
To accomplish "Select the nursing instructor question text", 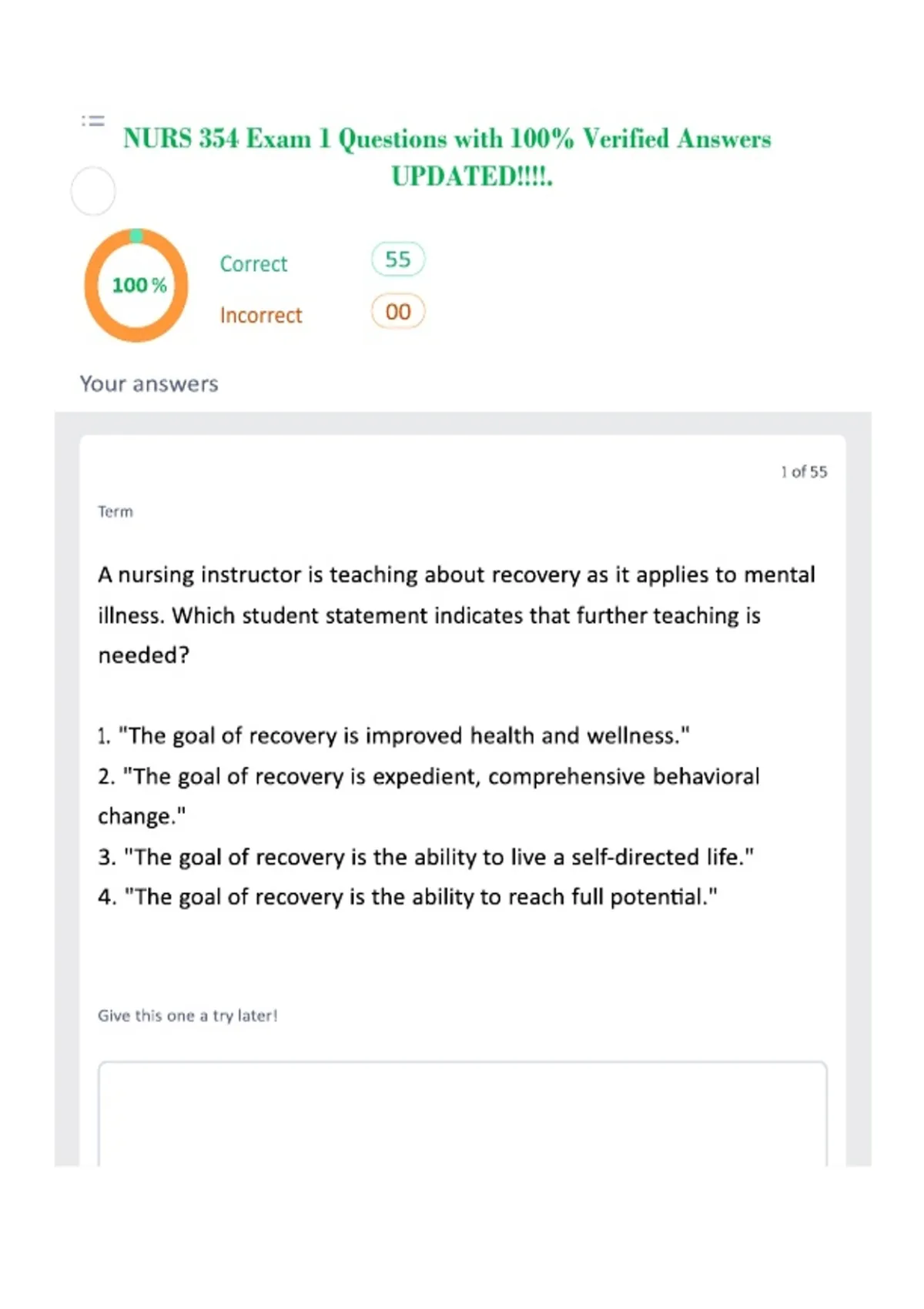I will pos(457,614).
